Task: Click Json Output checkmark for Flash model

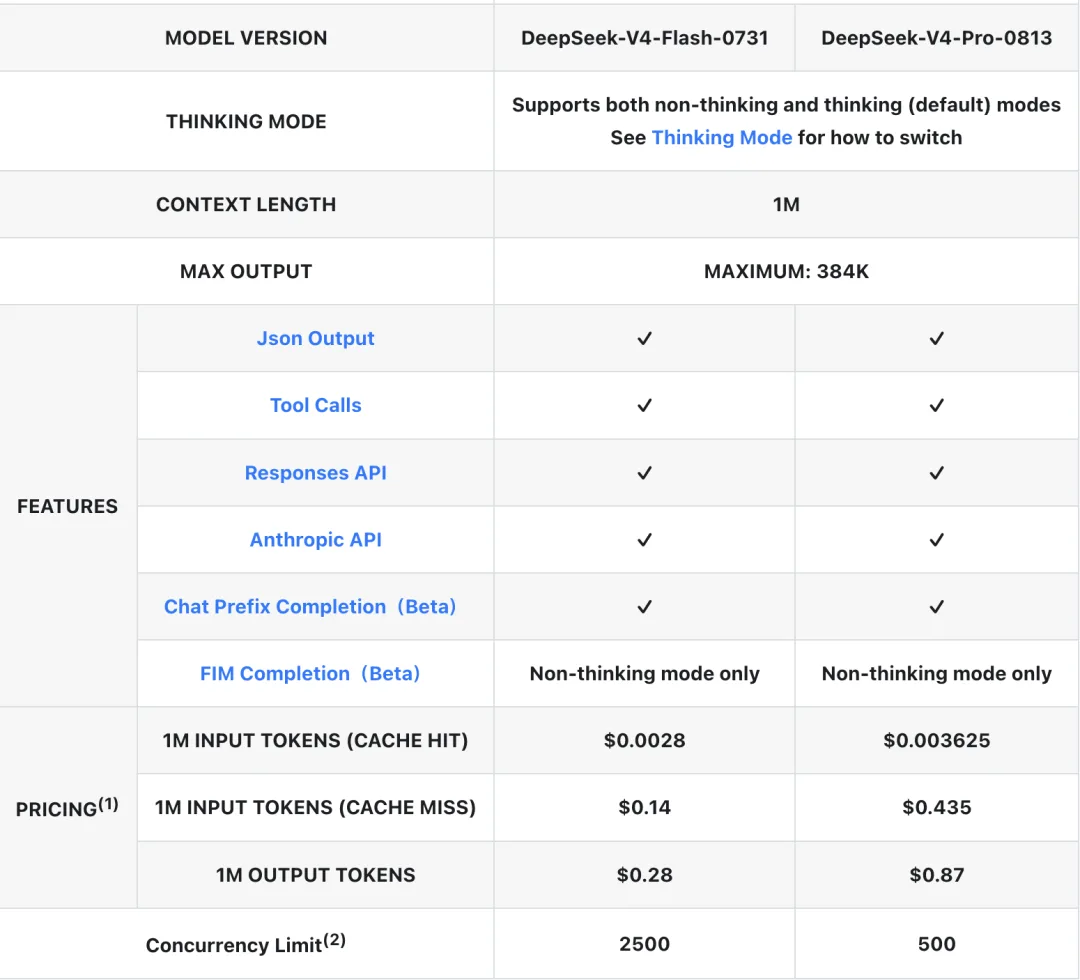Action: [644, 338]
